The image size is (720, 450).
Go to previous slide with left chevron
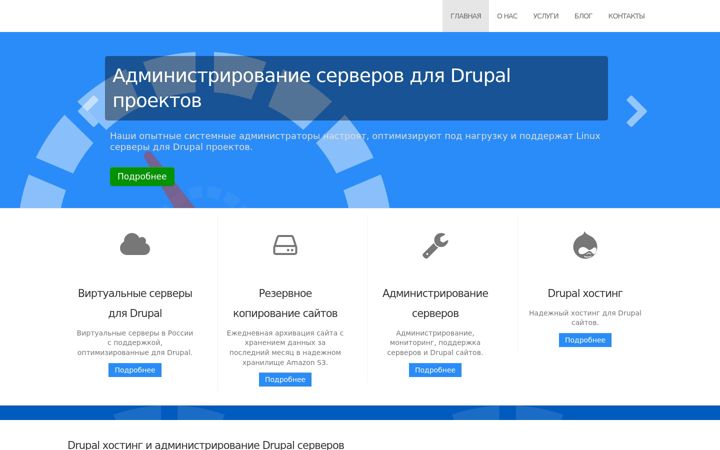coord(88,111)
